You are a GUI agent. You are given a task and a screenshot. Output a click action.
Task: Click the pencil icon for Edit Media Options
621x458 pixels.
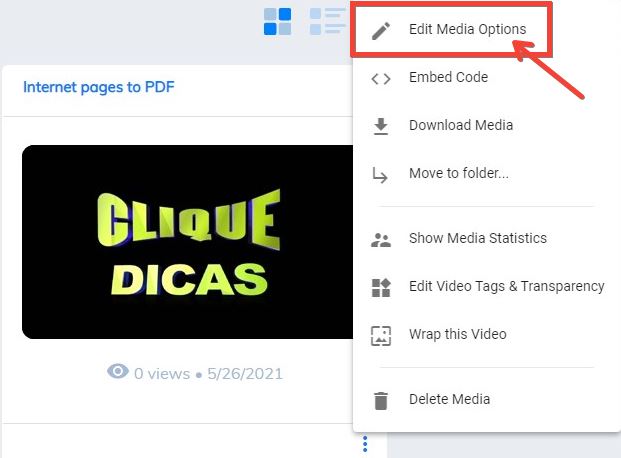pyautogui.click(x=381, y=31)
